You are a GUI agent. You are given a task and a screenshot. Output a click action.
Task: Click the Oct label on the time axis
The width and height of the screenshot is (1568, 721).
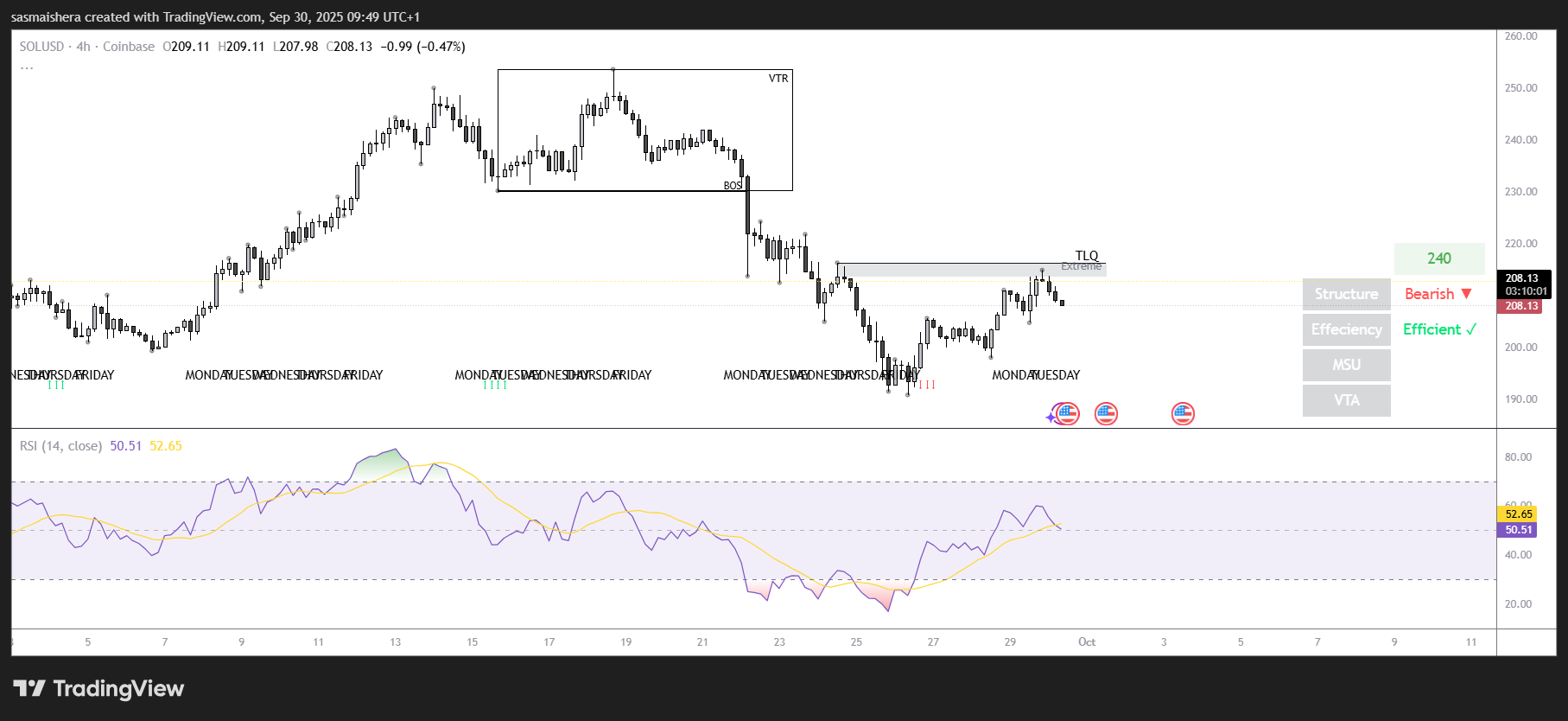click(x=1087, y=642)
